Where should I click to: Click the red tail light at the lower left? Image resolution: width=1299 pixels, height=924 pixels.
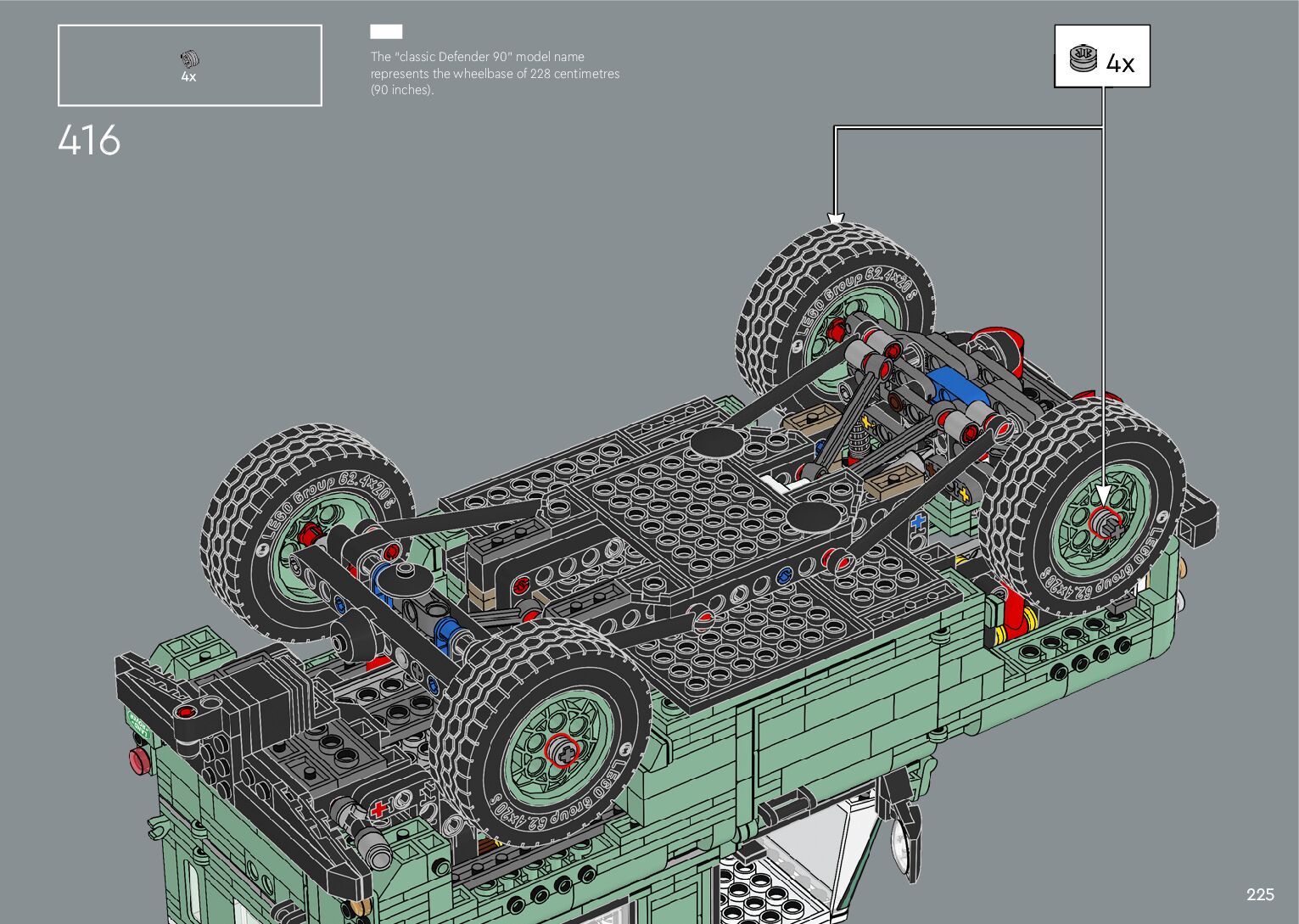137,758
